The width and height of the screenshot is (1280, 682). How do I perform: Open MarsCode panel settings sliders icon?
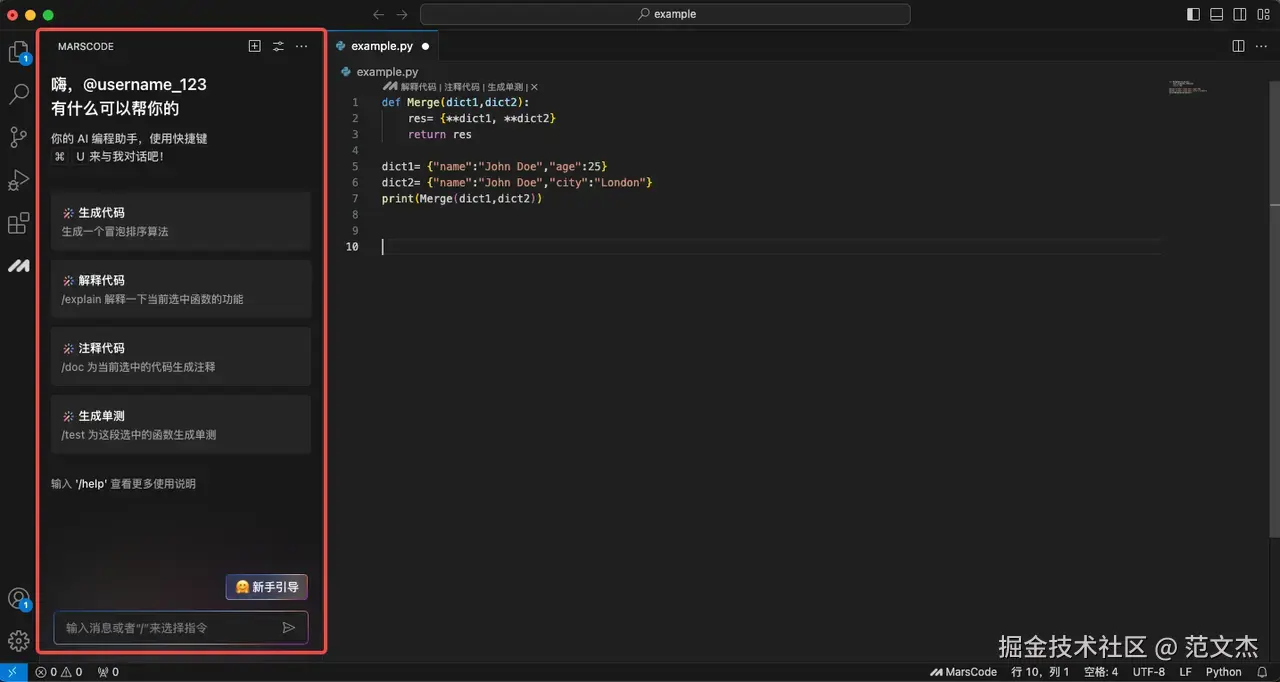278,46
